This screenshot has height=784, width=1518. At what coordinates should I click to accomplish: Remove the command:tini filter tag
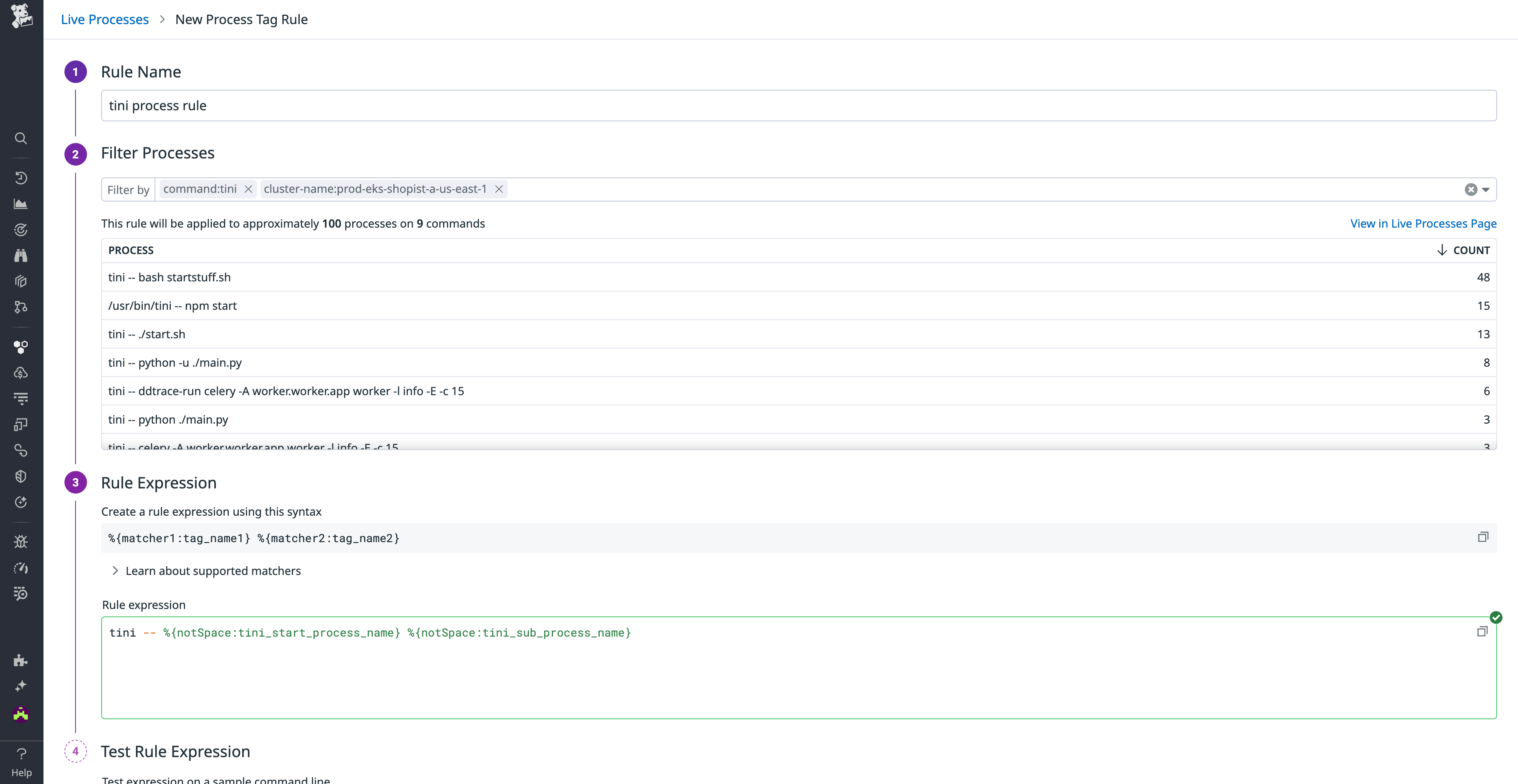pos(248,189)
